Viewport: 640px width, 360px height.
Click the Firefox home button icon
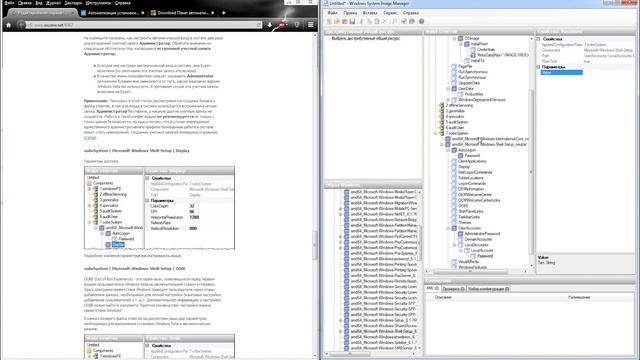(x=8, y=25)
